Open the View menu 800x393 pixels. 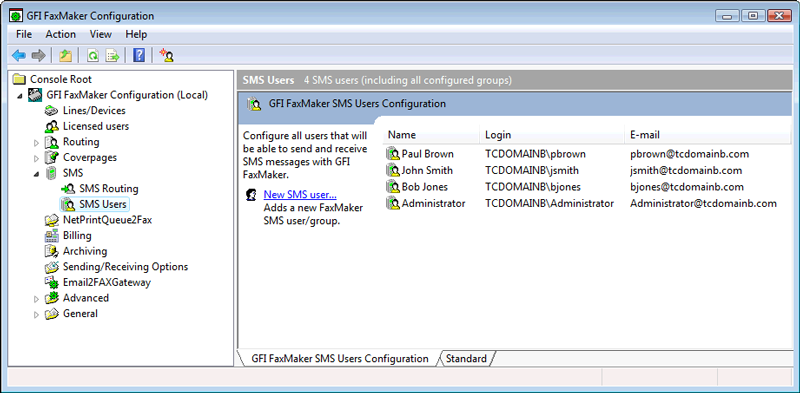101,34
